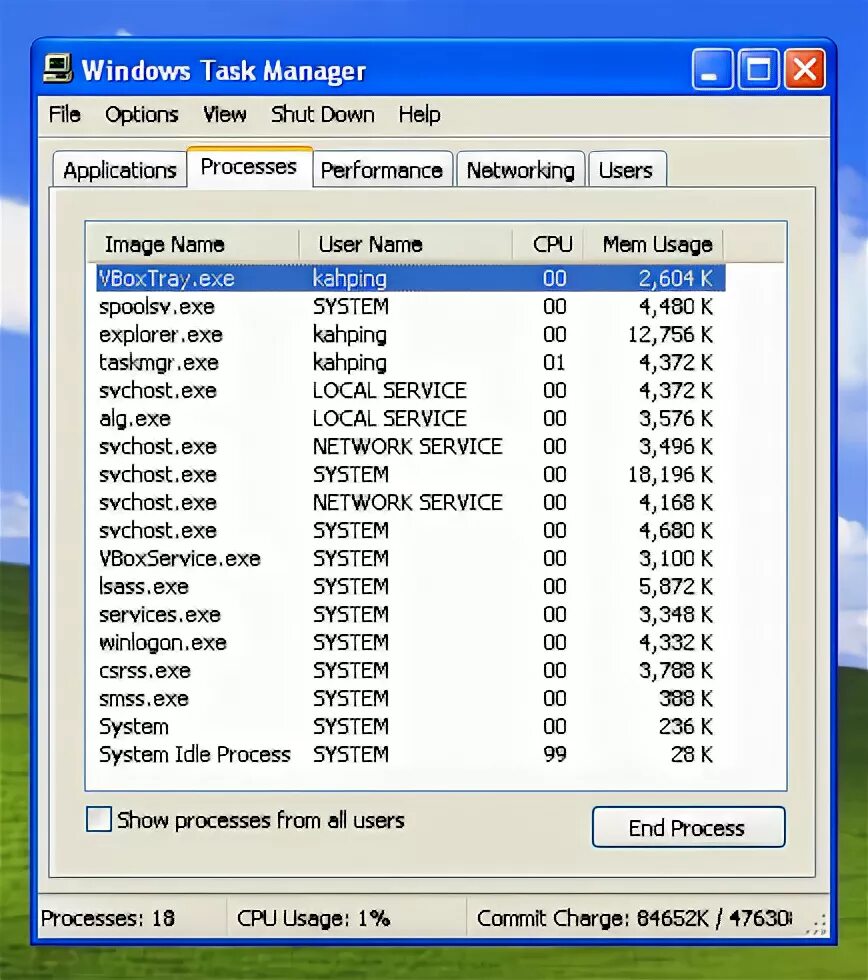Select the VBoxTray.exe process

click(x=411, y=278)
